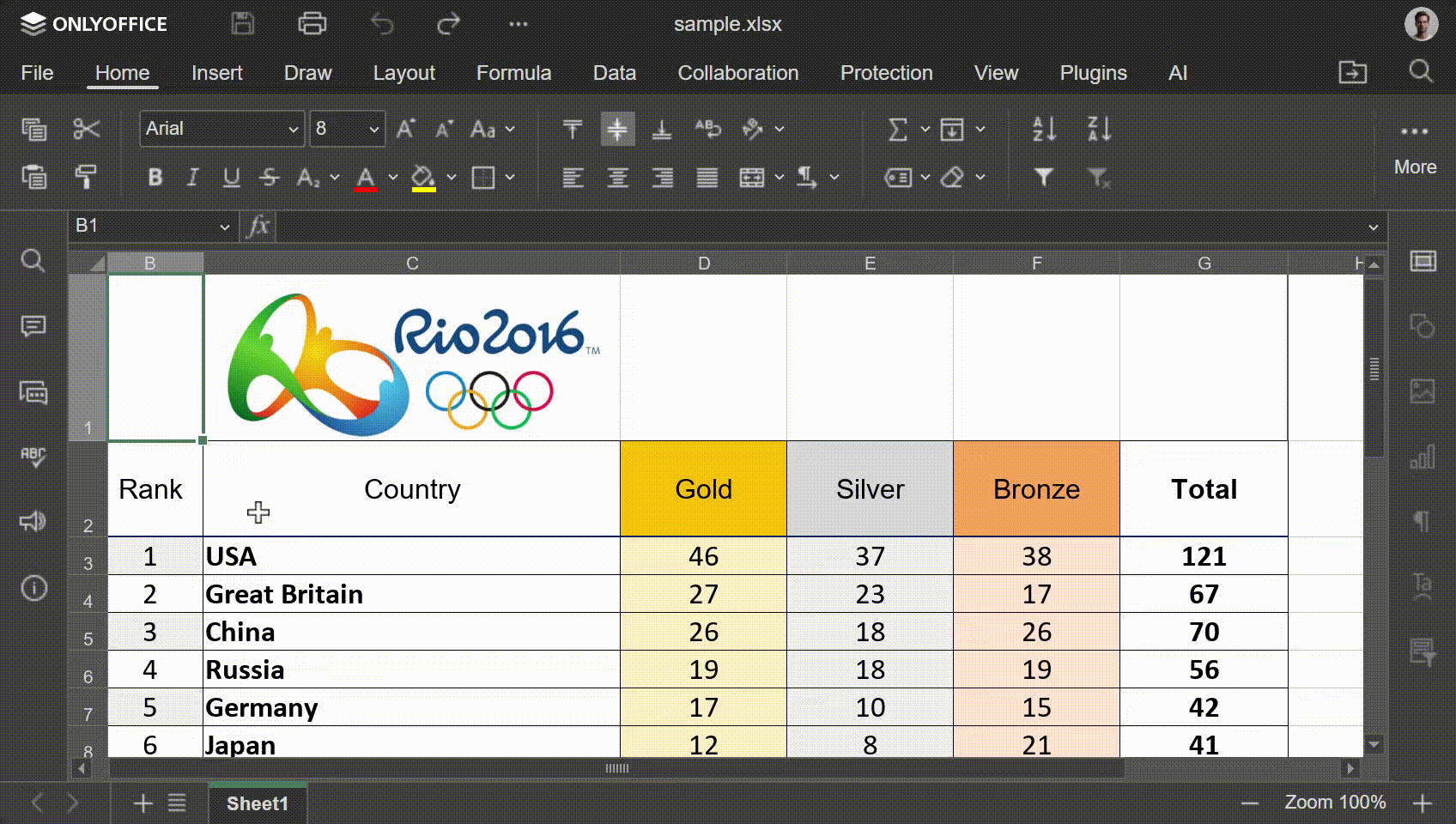The height and width of the screenshot is (824, 1456).
Task: Switch to the Insert tab
Action: coord(217,73)
